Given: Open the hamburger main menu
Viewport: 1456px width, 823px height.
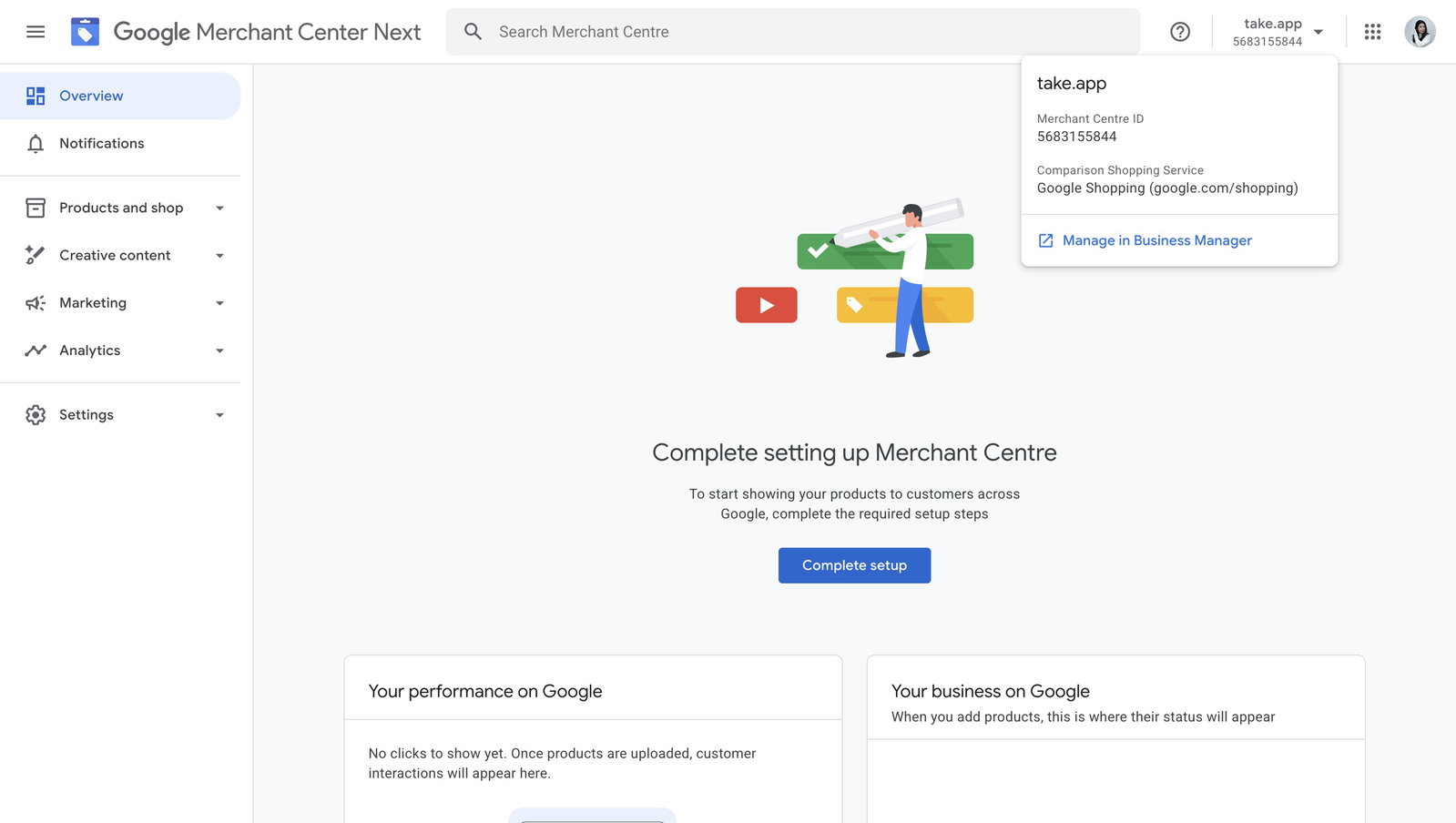Looking at the screenshot, I should coord(36,32).
